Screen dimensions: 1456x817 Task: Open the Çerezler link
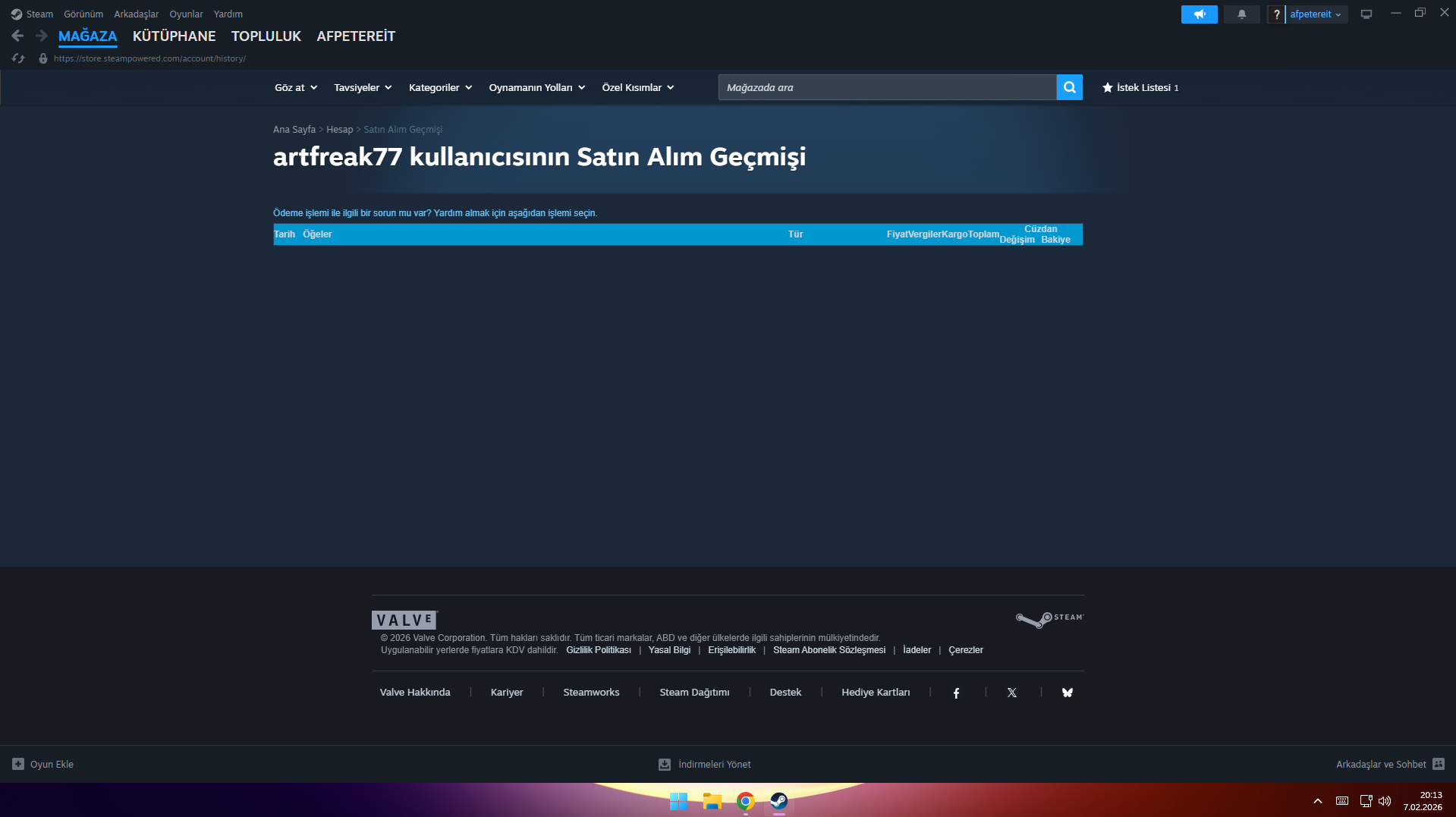(966, 650)
